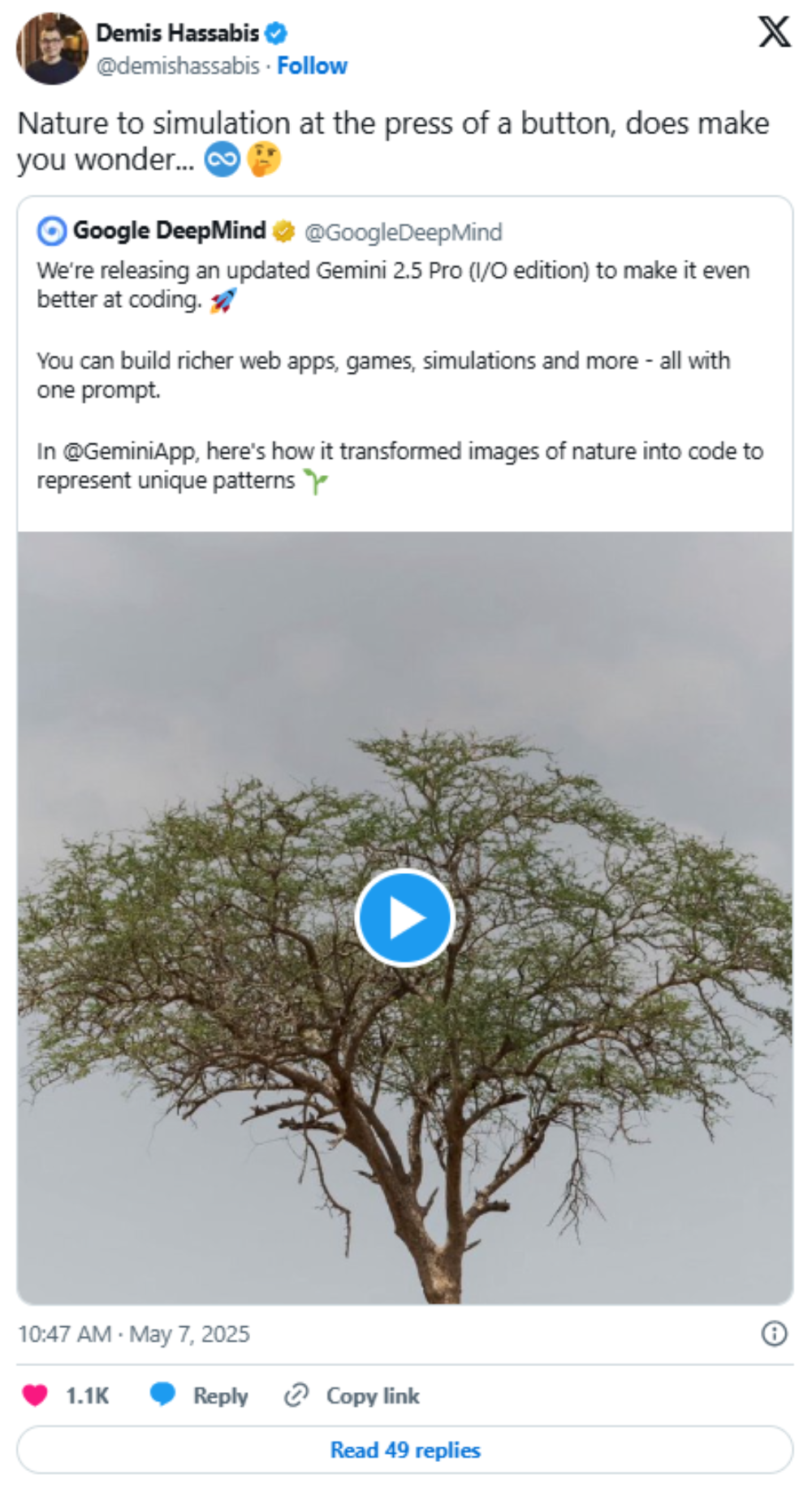Click the Copy link text
Image resolution: width=812 pixels, height=1492 pixels.
point(373,1395)
